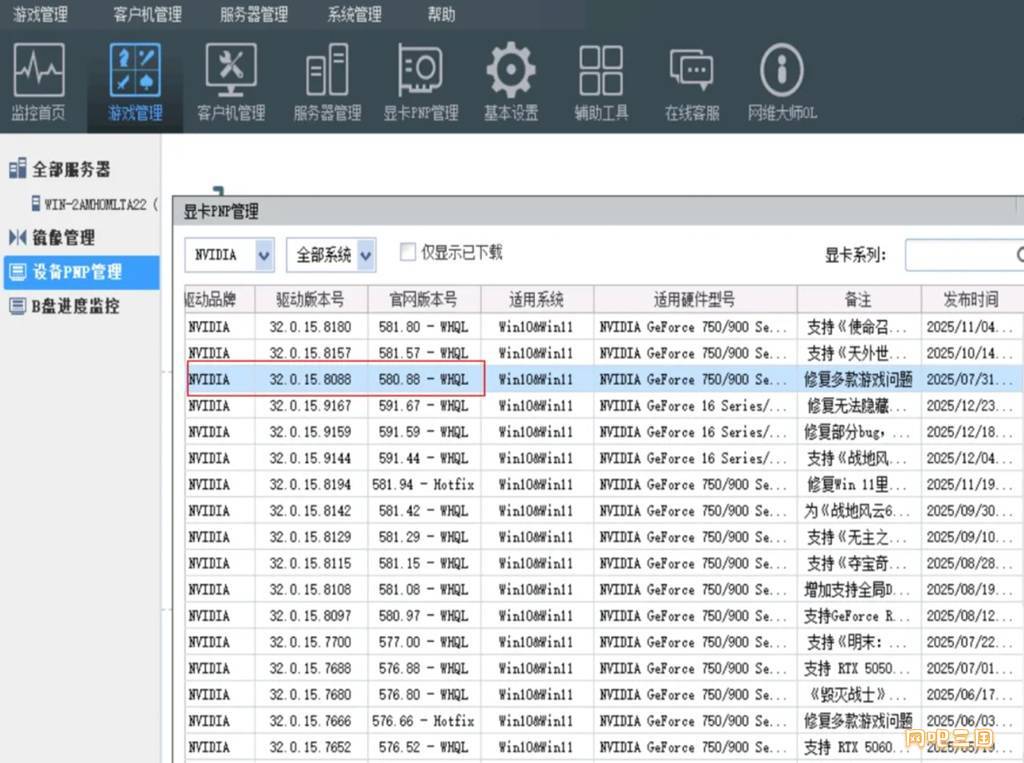Viewport: 1024px width, 763px height.
Task: Select the 游戏管理 toolbar icon
Action: click(x=135, y=82)
